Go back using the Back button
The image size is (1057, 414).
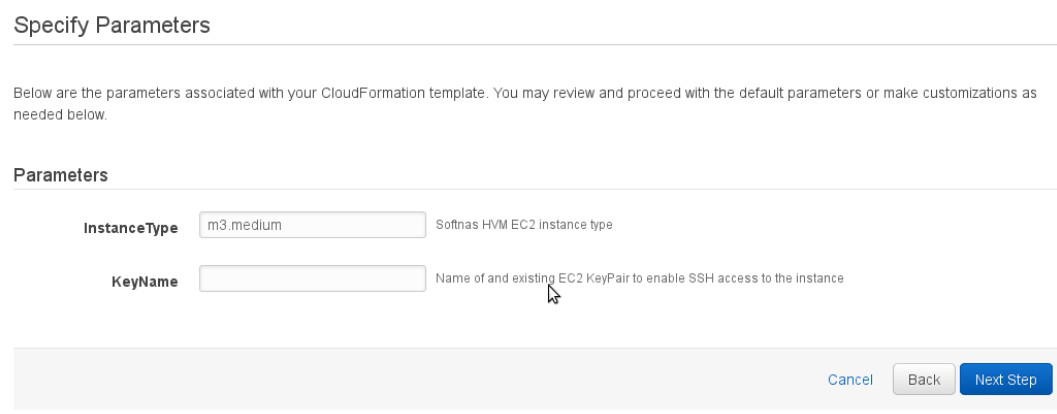[924, 380]
